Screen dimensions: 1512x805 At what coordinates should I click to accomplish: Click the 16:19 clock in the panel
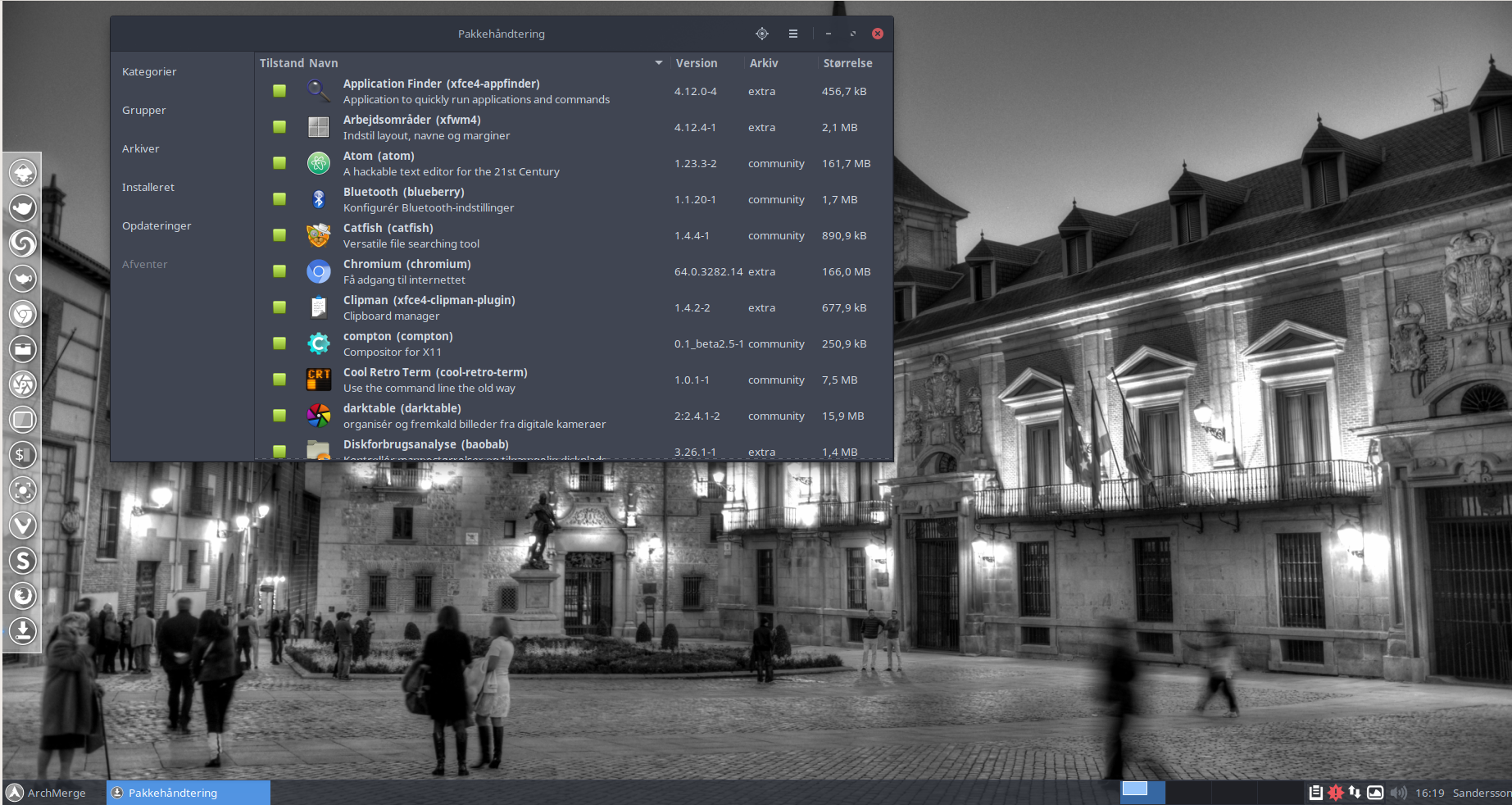[1430, 793]
